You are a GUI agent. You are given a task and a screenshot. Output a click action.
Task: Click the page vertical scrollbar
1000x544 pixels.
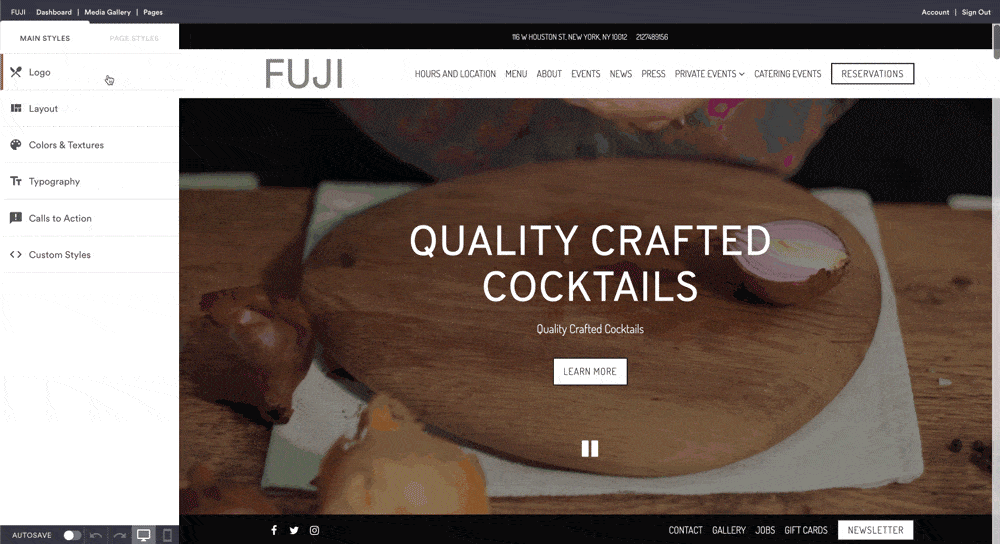click(x=996, y=42)
